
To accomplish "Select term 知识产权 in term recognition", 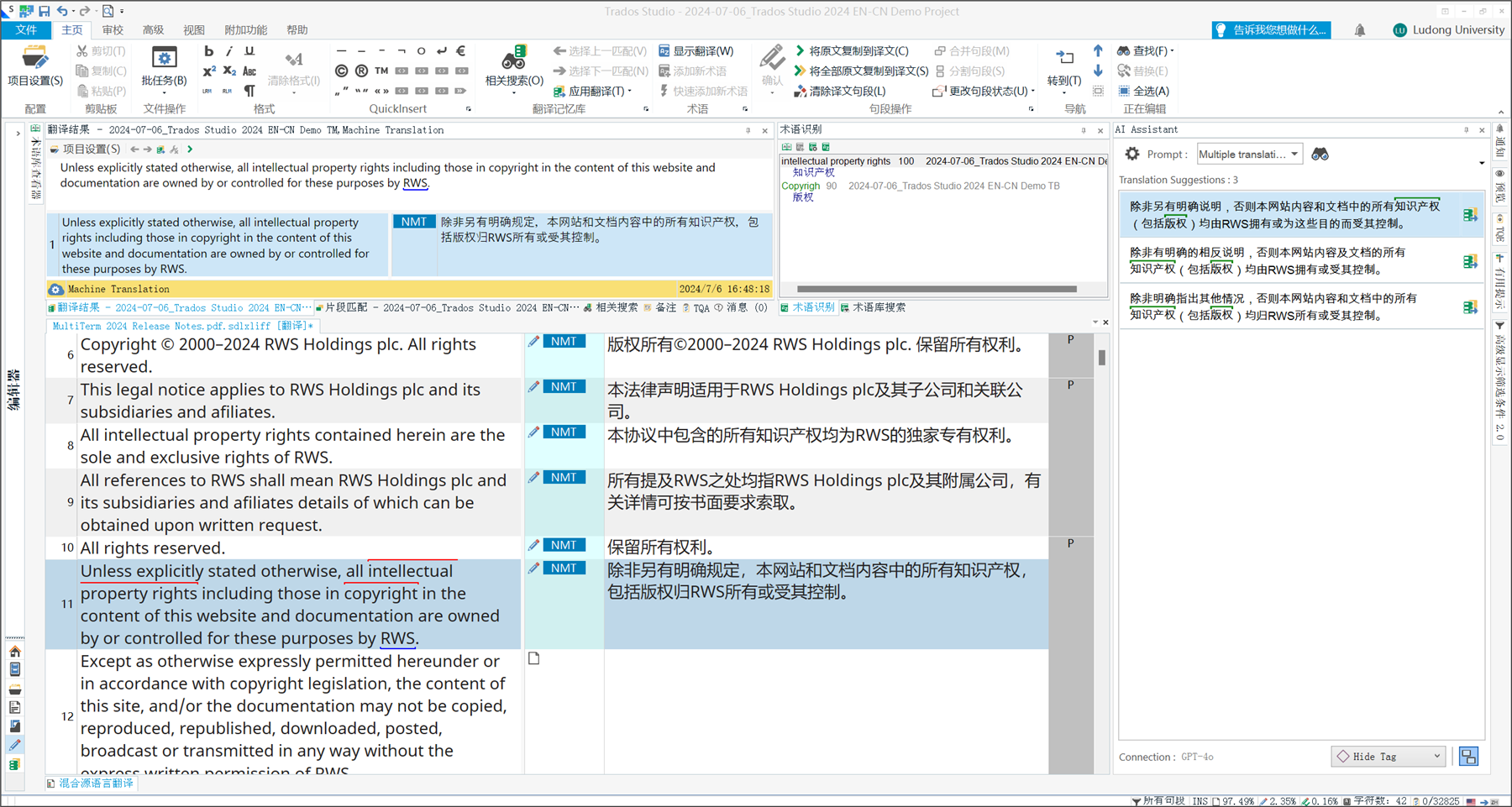I will pos(813,172).
